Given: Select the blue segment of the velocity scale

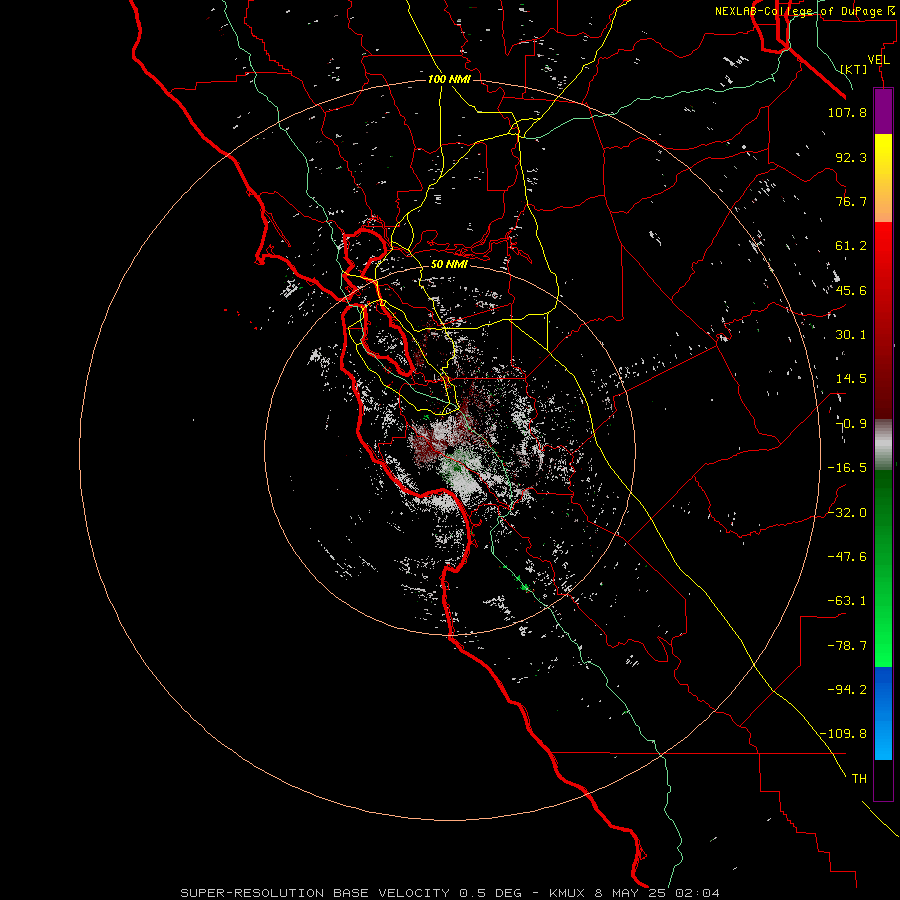Looking at the screenshot, I should (883, 713).
